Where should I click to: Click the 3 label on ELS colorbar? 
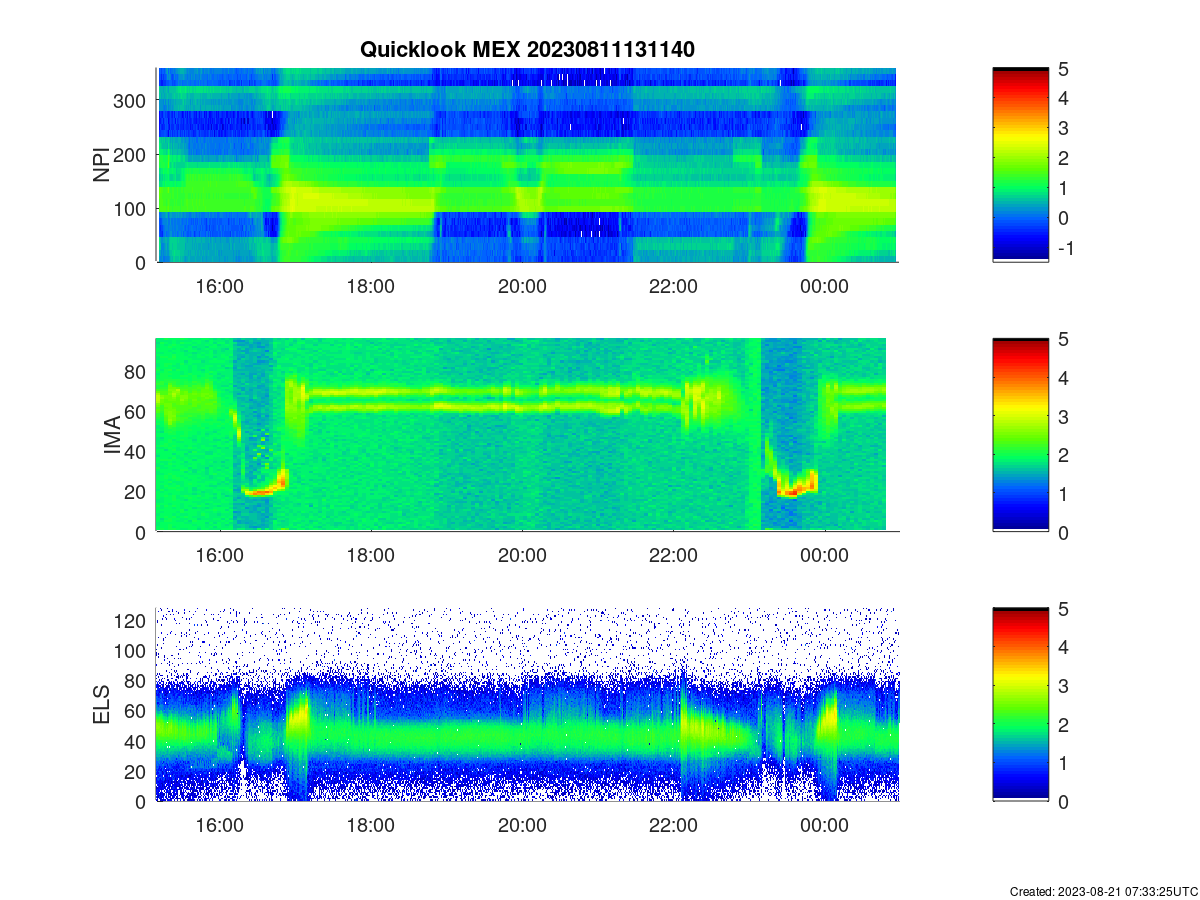(x=1062, y=686)
